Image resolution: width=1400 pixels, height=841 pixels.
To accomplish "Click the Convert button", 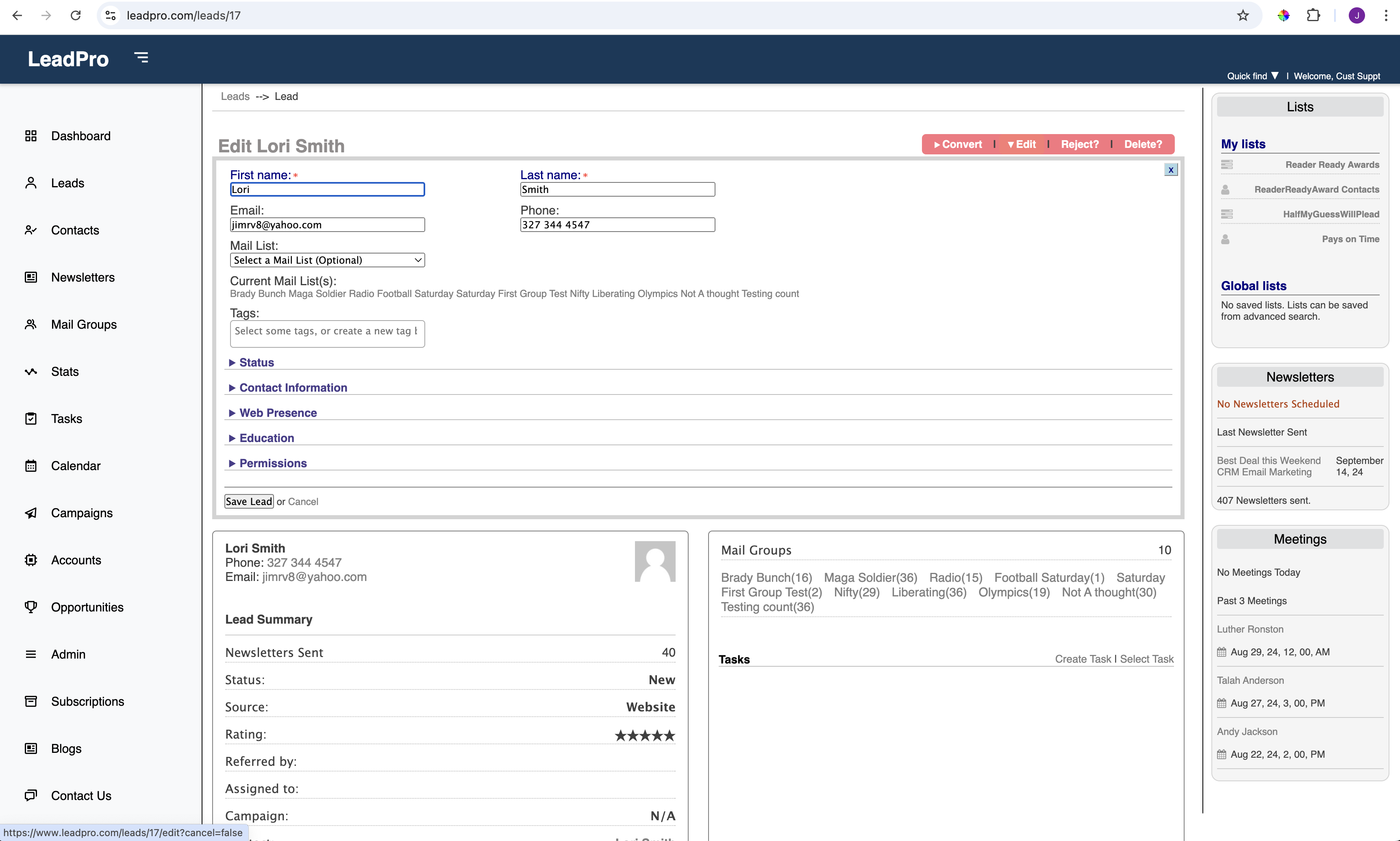I will click(x=958, y=145).
